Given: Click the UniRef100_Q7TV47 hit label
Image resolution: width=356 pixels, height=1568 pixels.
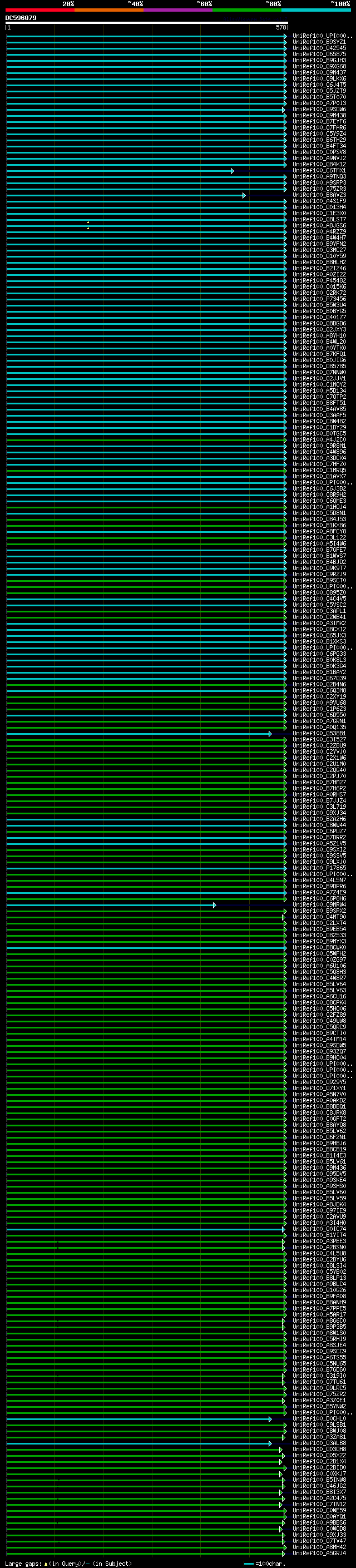Looking at the screenshot, I should click(x=319, y=1541).
